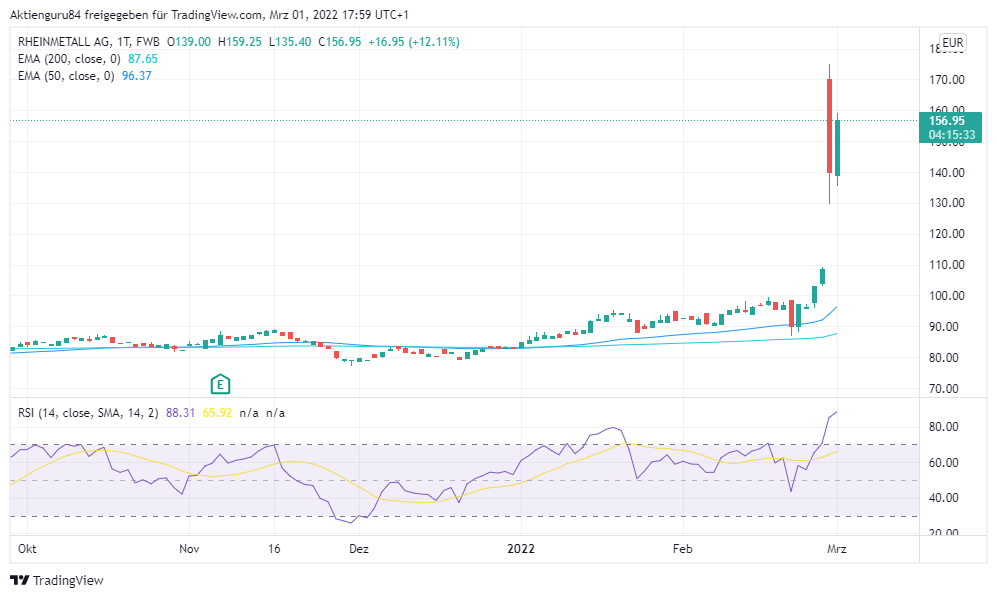Viewport: 997px width, 598px height.
Task: Click the close price C156.95
Action: pos(340,42)
